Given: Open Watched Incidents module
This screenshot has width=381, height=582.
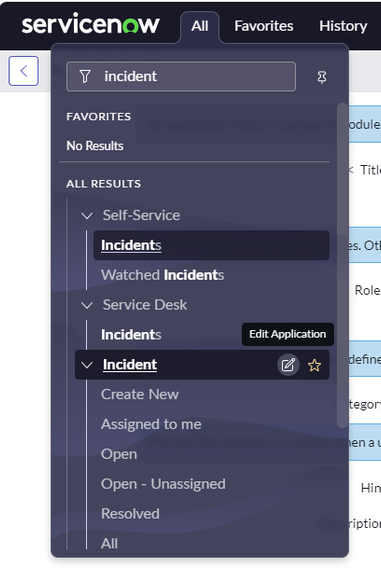Looking at the screenshot, I should [162, 275].
